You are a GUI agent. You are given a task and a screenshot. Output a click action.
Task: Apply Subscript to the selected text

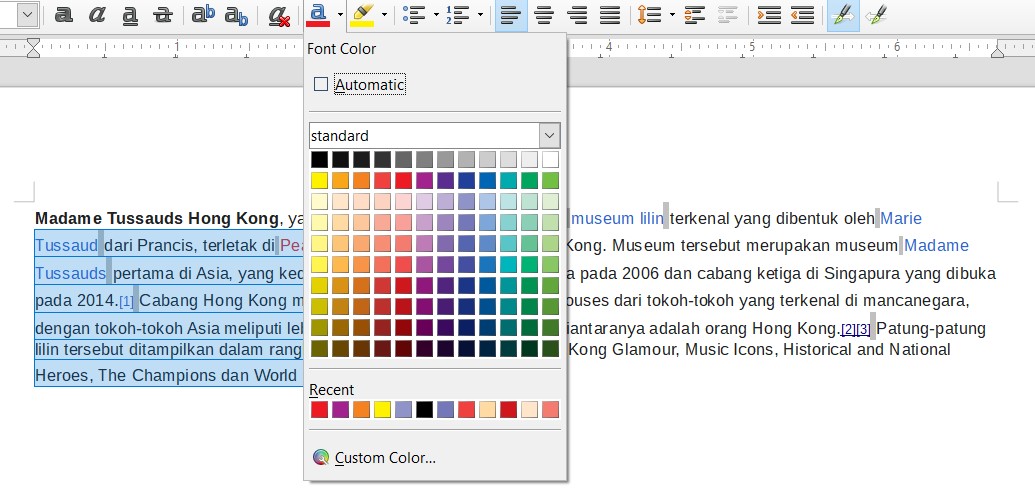[236, 15]
